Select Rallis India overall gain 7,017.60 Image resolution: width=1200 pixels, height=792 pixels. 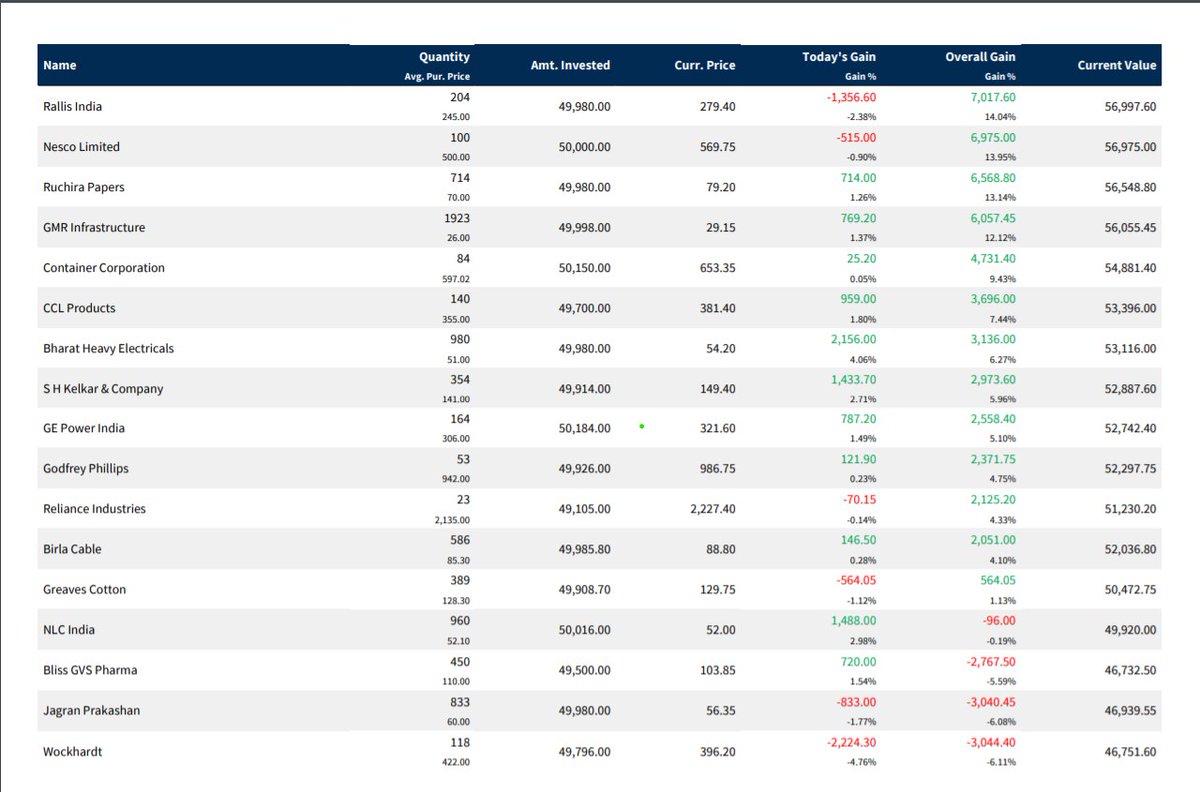click(993, 98)
